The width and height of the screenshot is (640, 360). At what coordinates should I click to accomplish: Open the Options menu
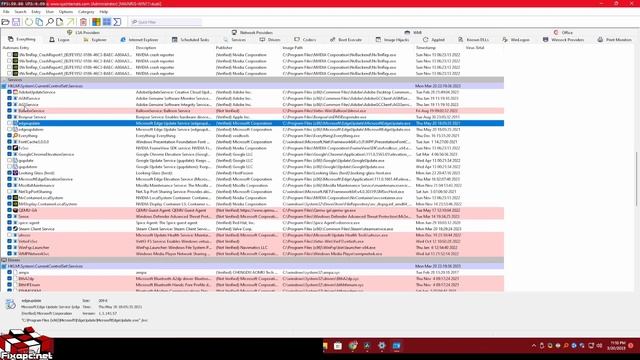(x=66, y=12)
